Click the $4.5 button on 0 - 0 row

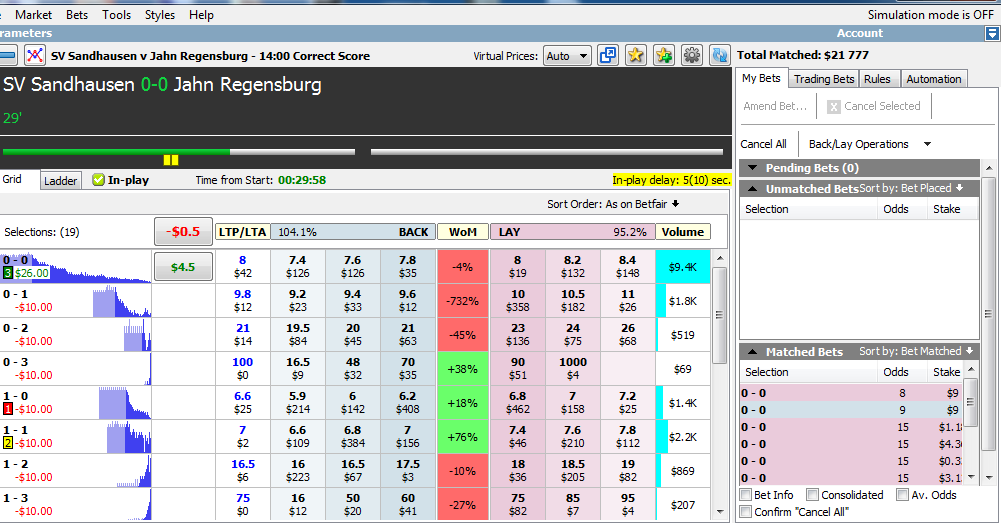pyautogui.click(x=183, y=266)
